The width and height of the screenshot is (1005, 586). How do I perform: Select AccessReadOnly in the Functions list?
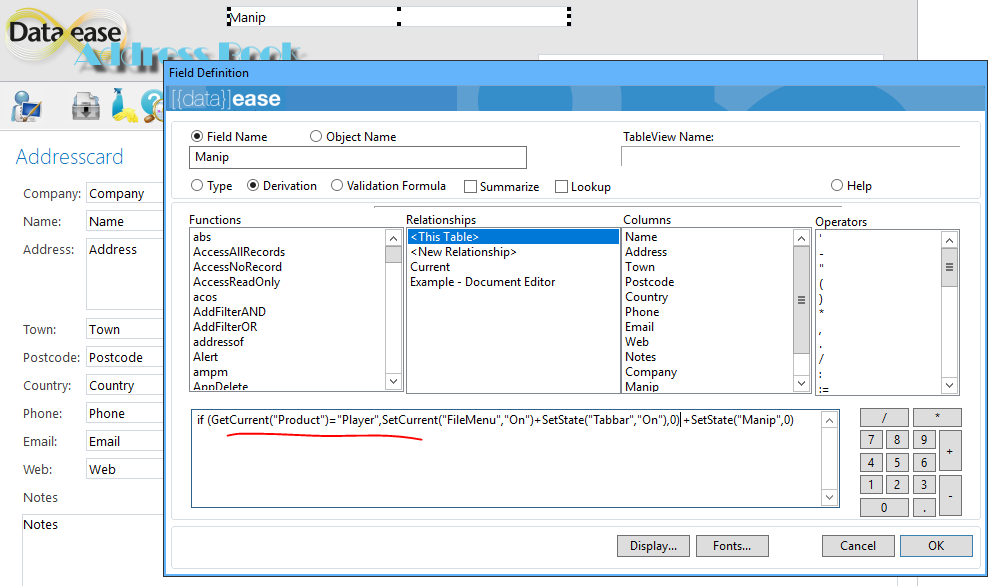[x=237, y=282]
